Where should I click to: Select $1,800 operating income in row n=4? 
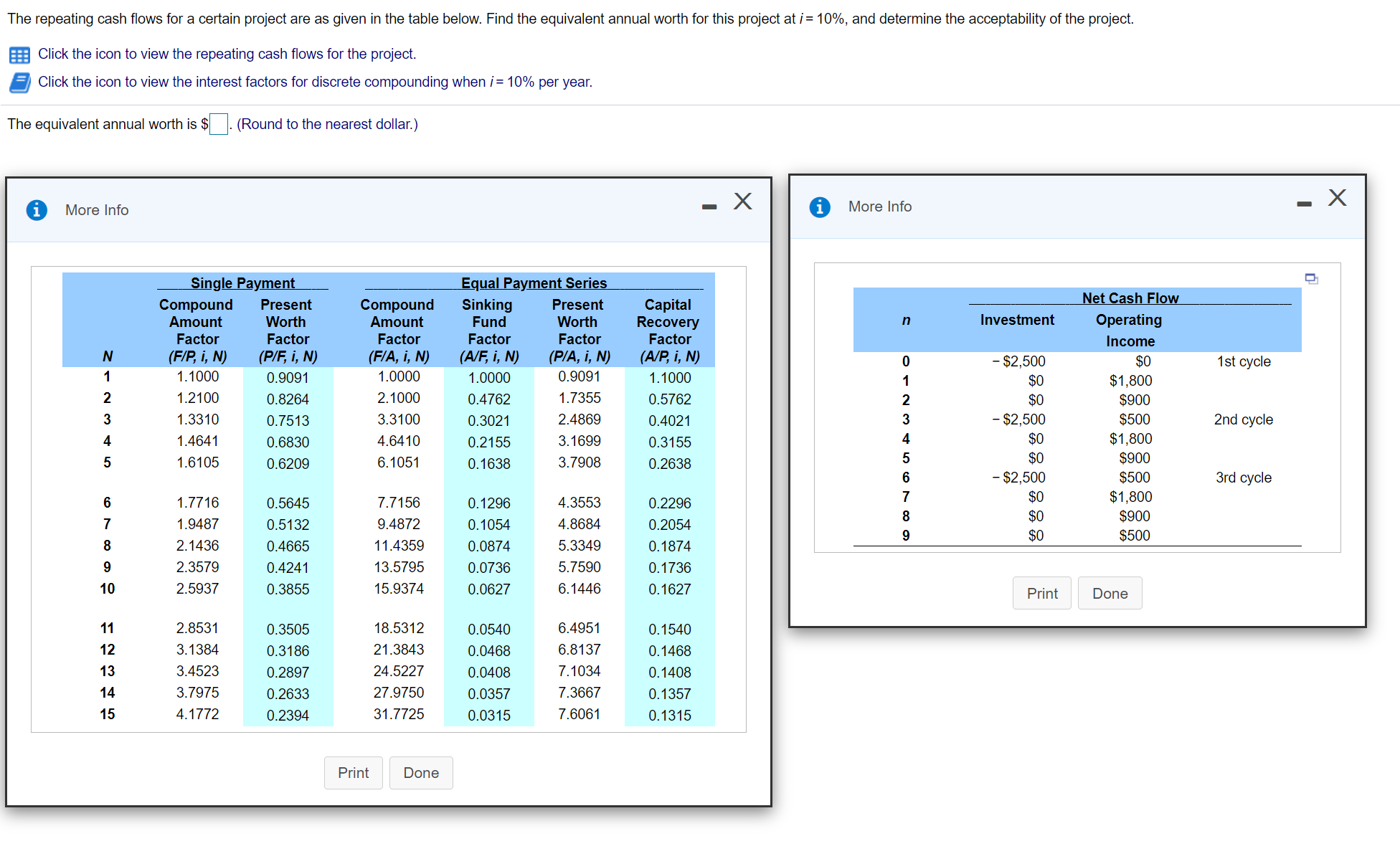coord(1131,439)
